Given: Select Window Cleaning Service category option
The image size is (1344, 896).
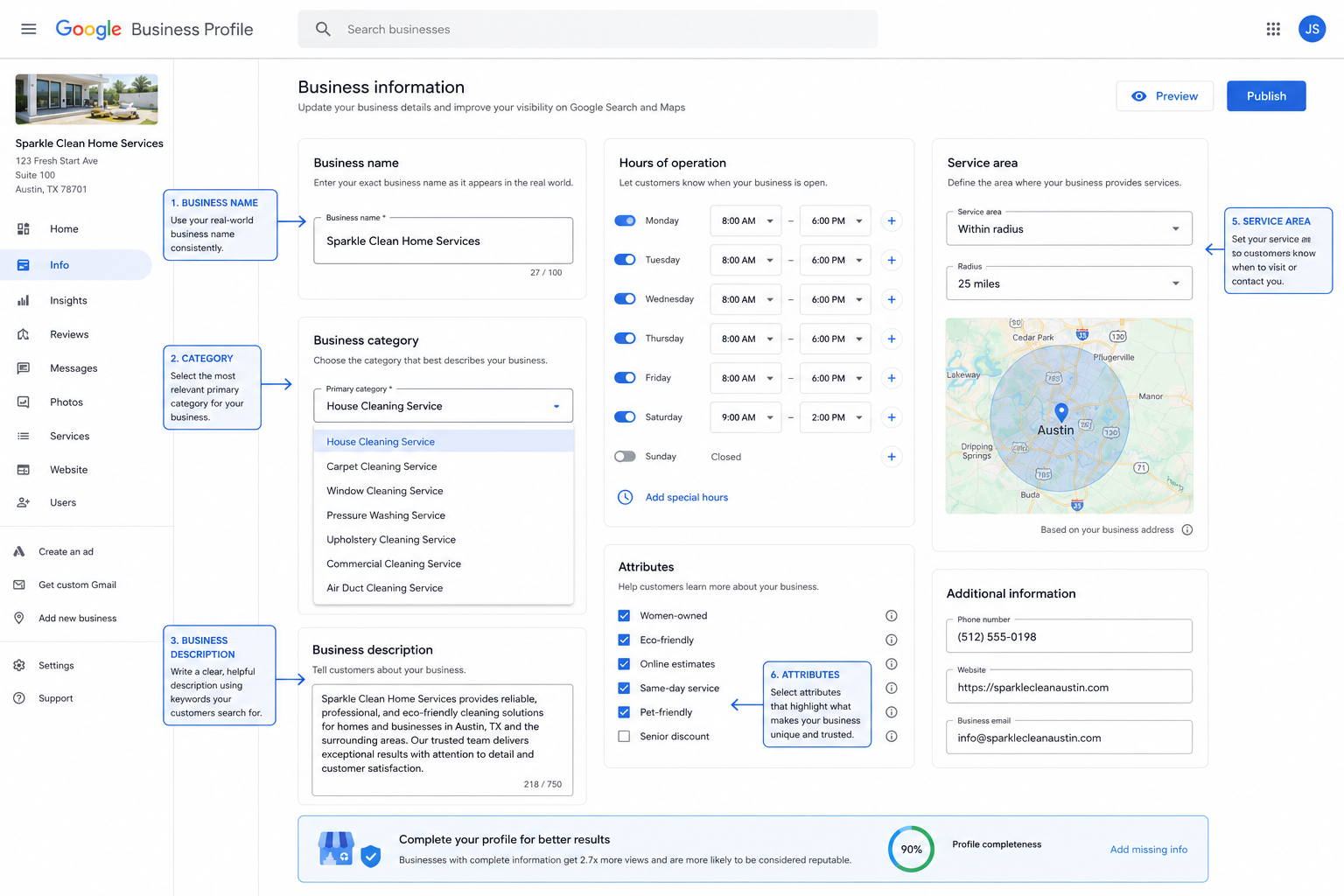Looking at the screenshot, I should pos(444,491).
